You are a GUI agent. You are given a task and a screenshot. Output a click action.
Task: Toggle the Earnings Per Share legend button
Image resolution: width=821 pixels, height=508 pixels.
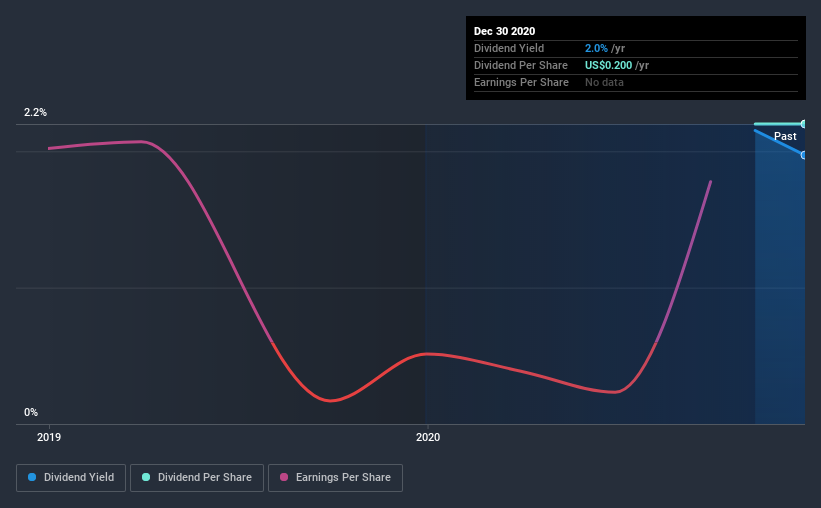point(335,478)
